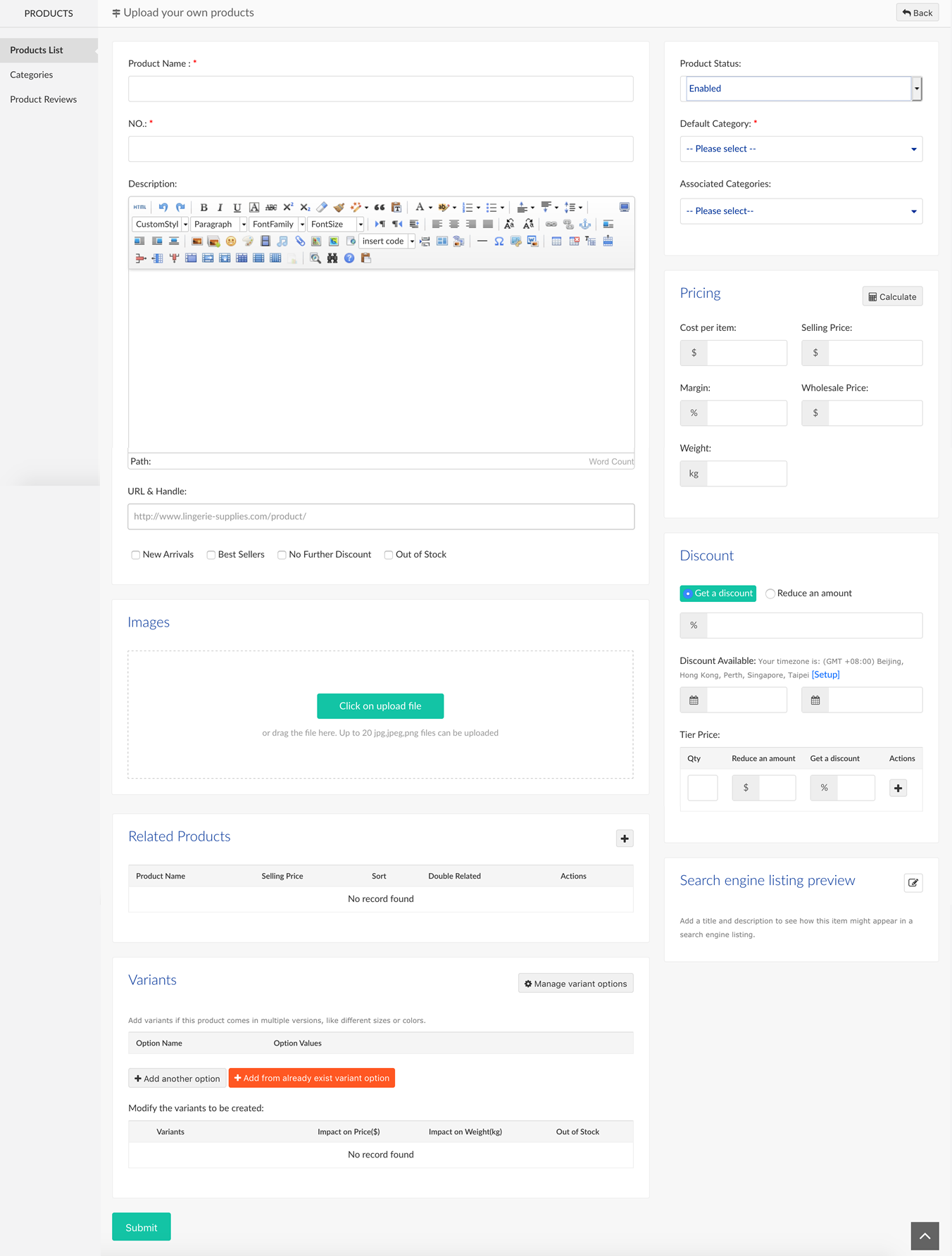Select the Reduce an amount radio option
952x1256 pixels.
(770, 594)
